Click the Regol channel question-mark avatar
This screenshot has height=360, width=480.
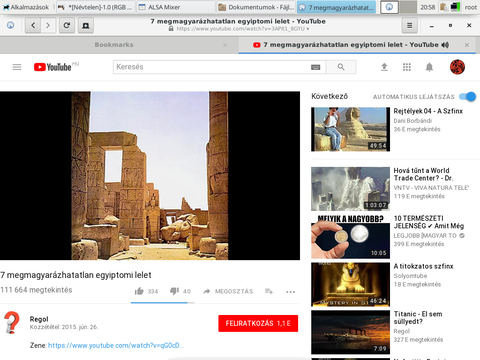coord(12,322)
